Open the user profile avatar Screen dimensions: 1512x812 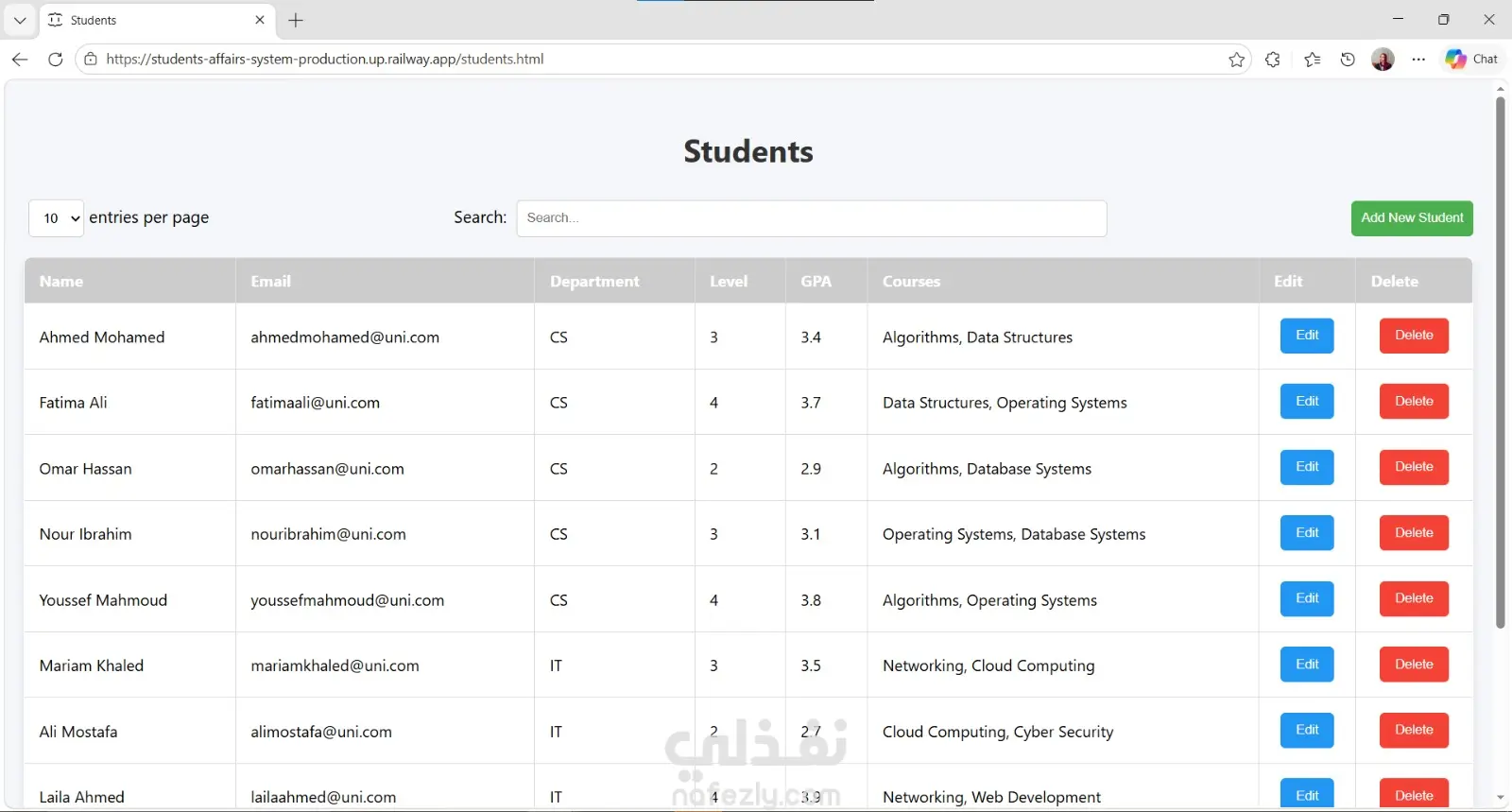(x=1383, y=60)
